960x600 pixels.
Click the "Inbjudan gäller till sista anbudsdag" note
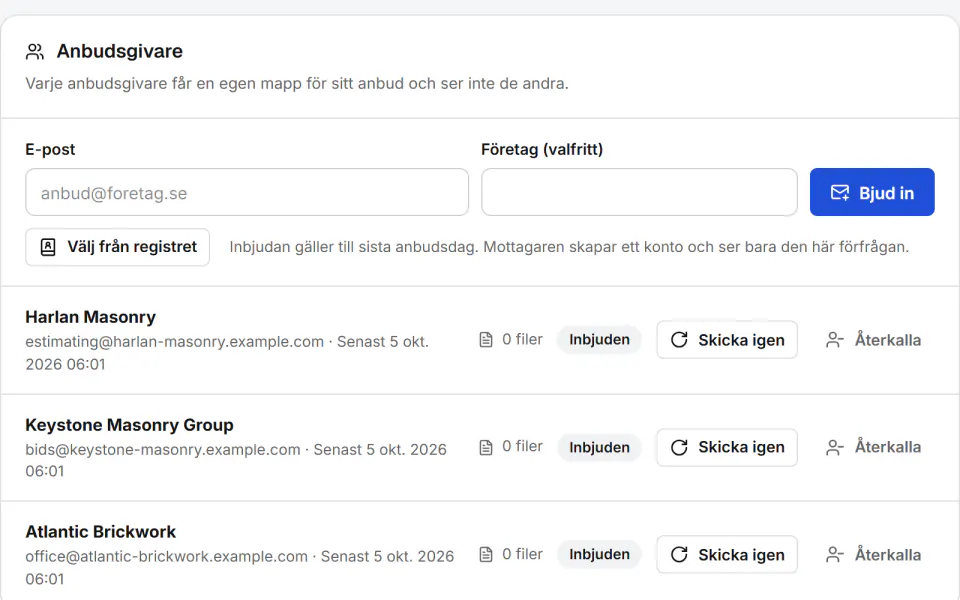tap(569, 247)
